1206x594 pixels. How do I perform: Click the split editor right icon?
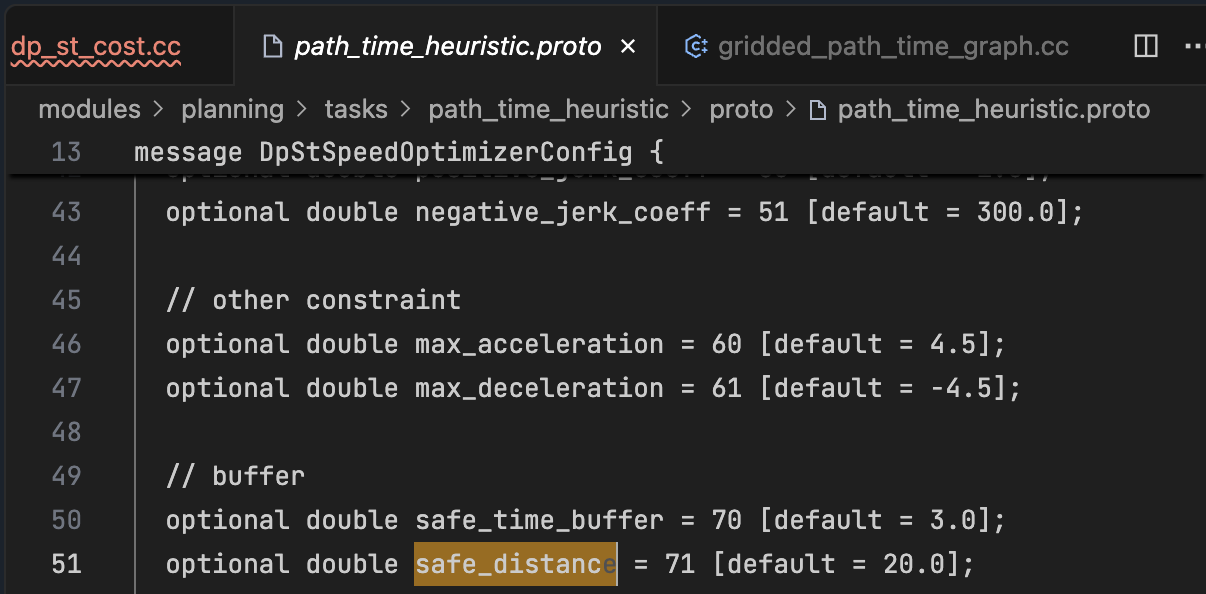[x=1146, y=46]
